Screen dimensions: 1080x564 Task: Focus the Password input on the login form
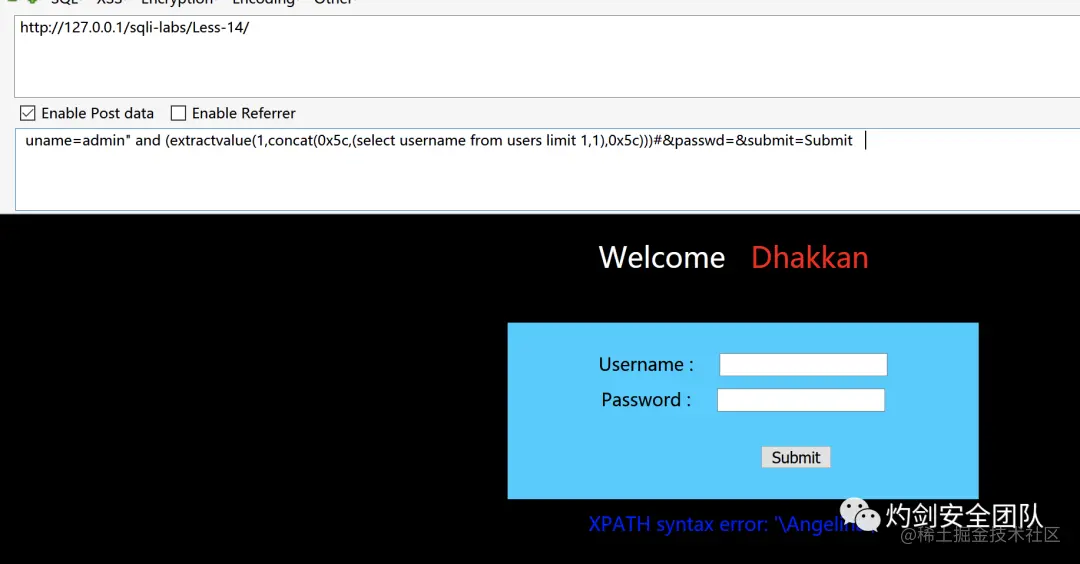click(x=800, y=400)
